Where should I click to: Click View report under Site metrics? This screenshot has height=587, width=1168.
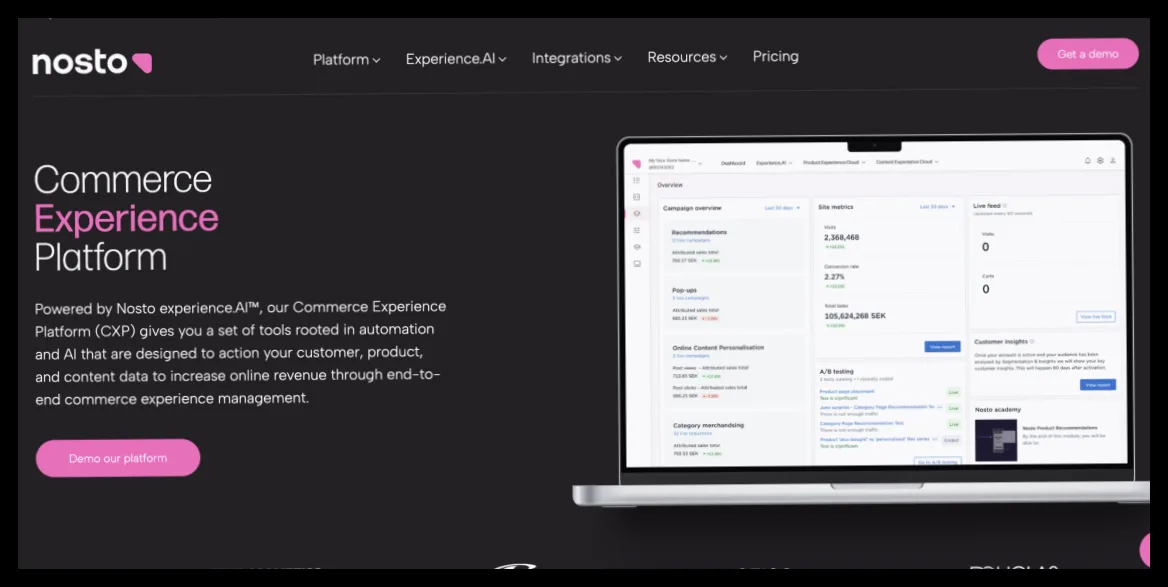[x=942, y=346]
